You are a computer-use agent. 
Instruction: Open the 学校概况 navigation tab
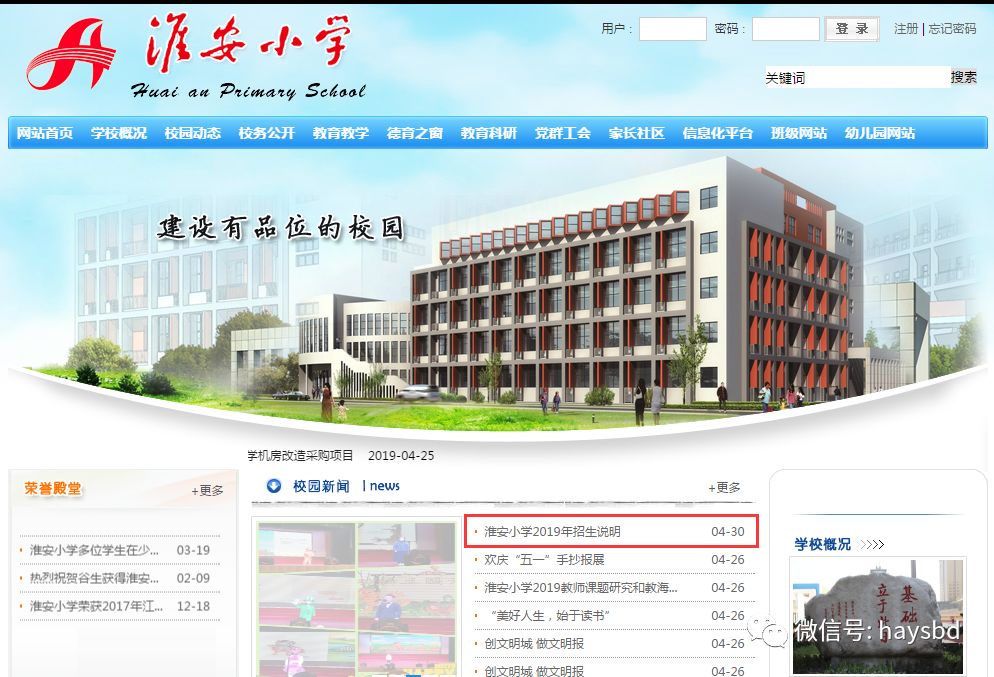117,132
